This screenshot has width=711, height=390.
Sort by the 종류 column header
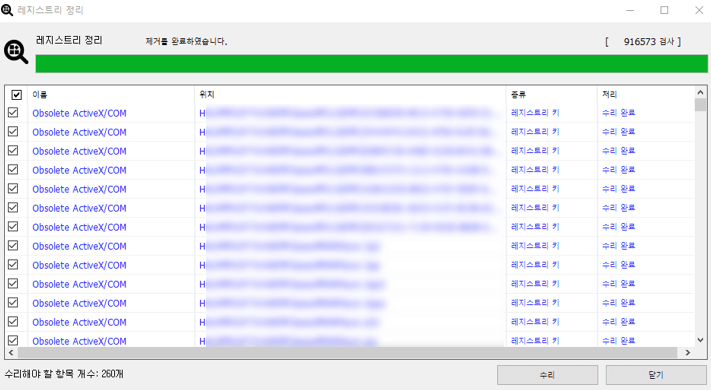pyautogui.click(x=551, y=94)
